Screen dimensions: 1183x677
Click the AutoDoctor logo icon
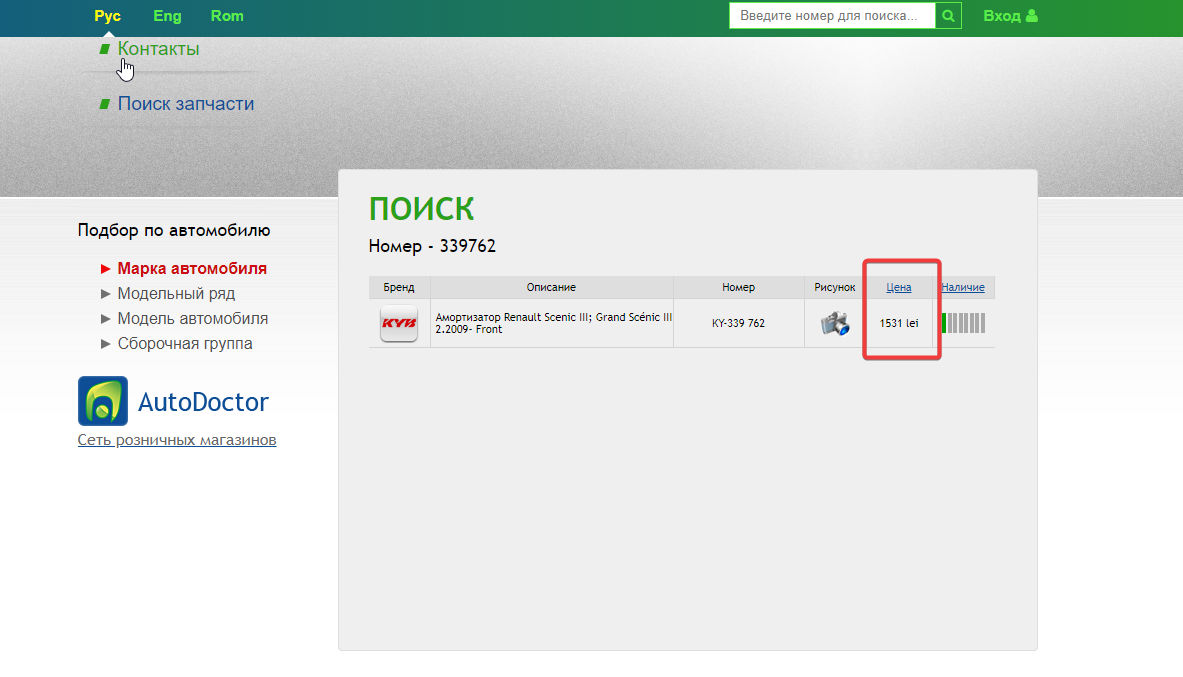click(x=103, y=401)
